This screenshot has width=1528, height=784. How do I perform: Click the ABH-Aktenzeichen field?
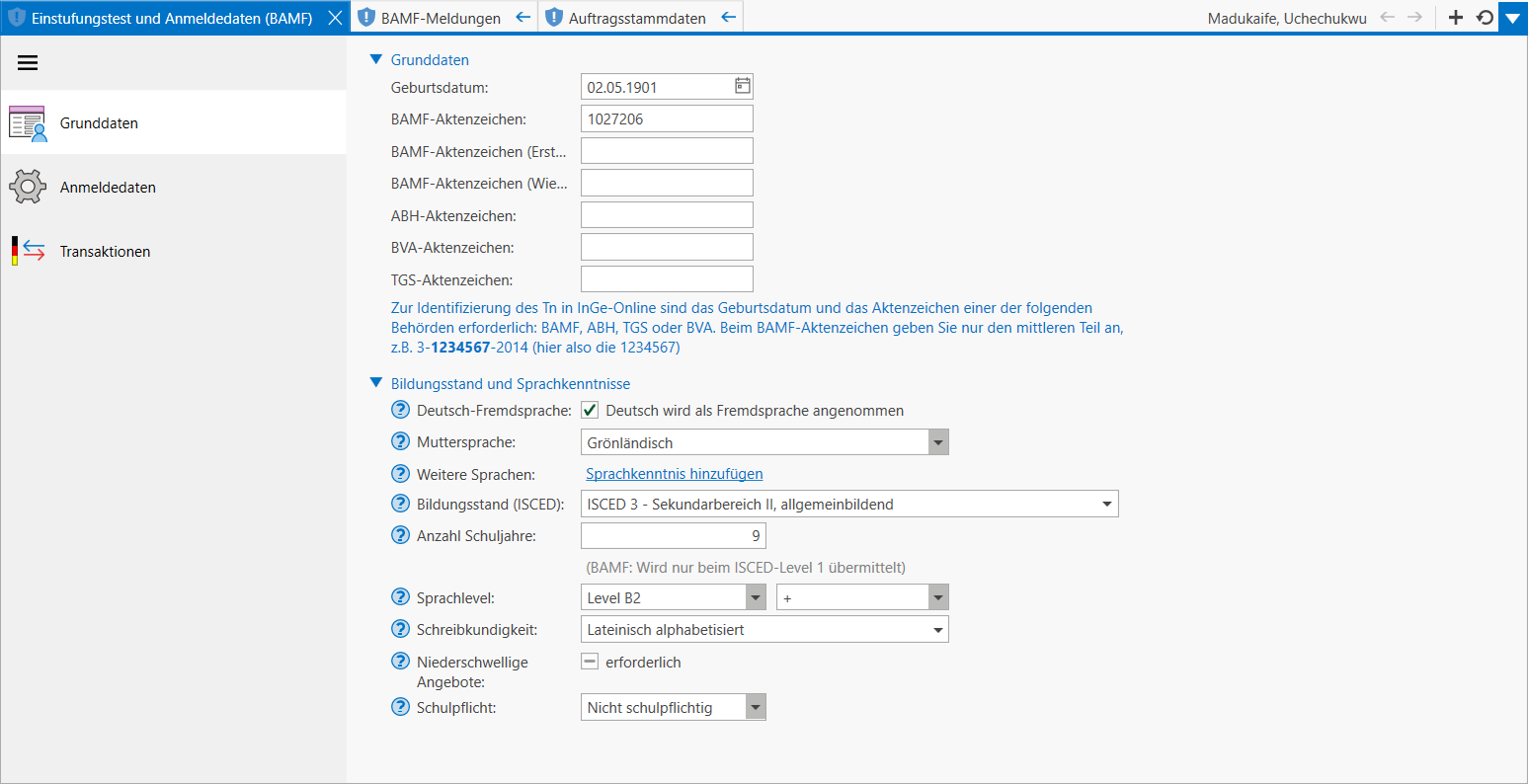[x=667, y=215]
